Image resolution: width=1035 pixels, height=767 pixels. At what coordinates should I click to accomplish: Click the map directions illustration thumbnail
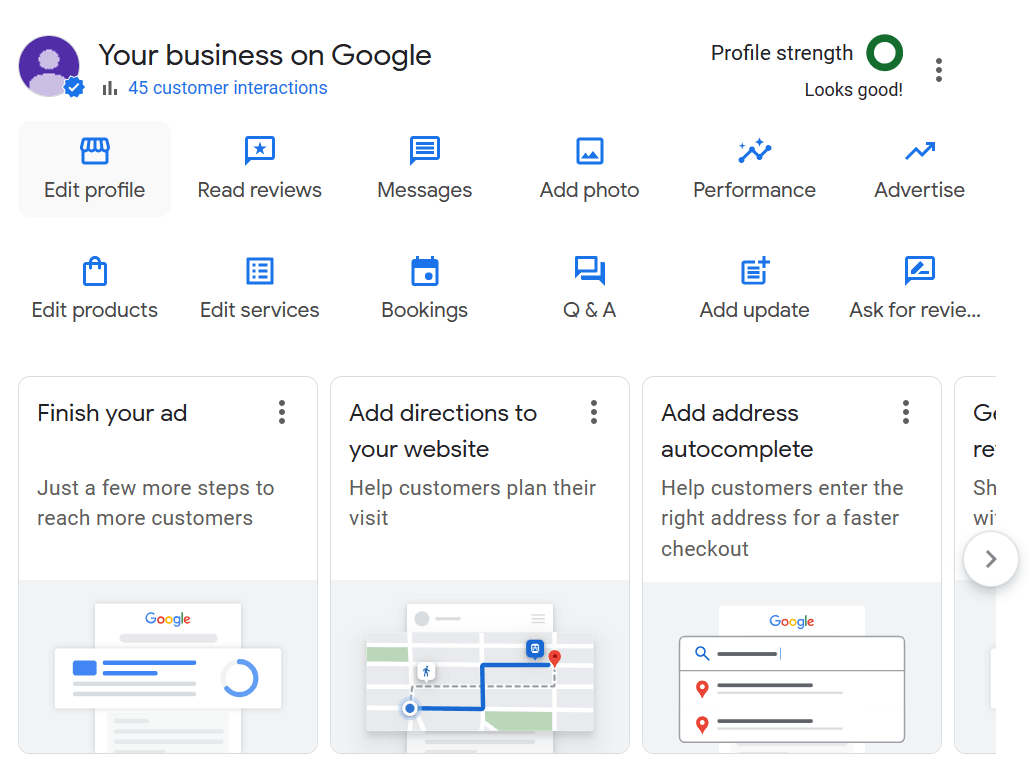point(480,667)
